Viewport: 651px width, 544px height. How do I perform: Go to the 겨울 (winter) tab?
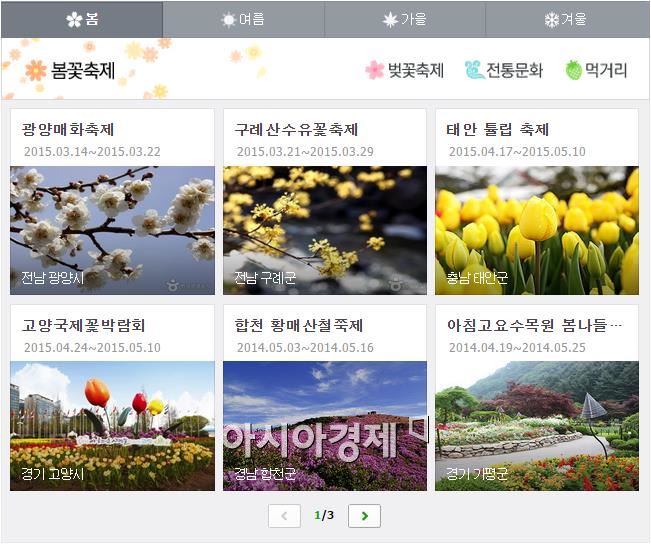(566, 19)
